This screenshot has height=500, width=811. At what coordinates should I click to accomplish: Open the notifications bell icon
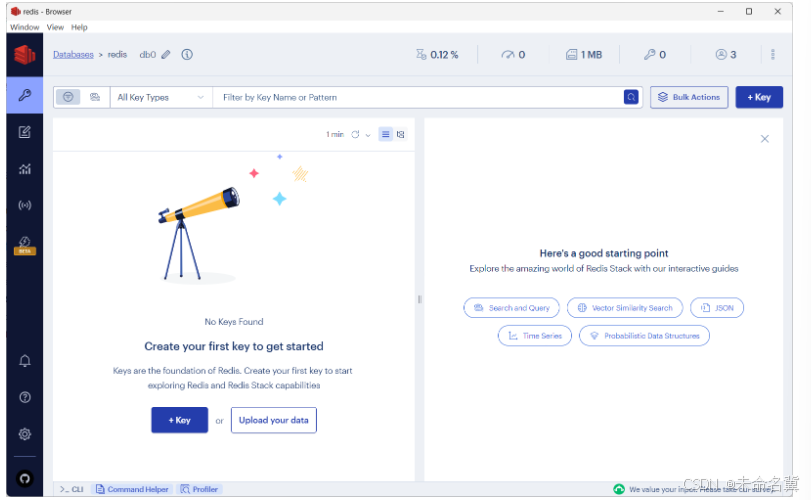pyautogui.click(x=24, y=360)
